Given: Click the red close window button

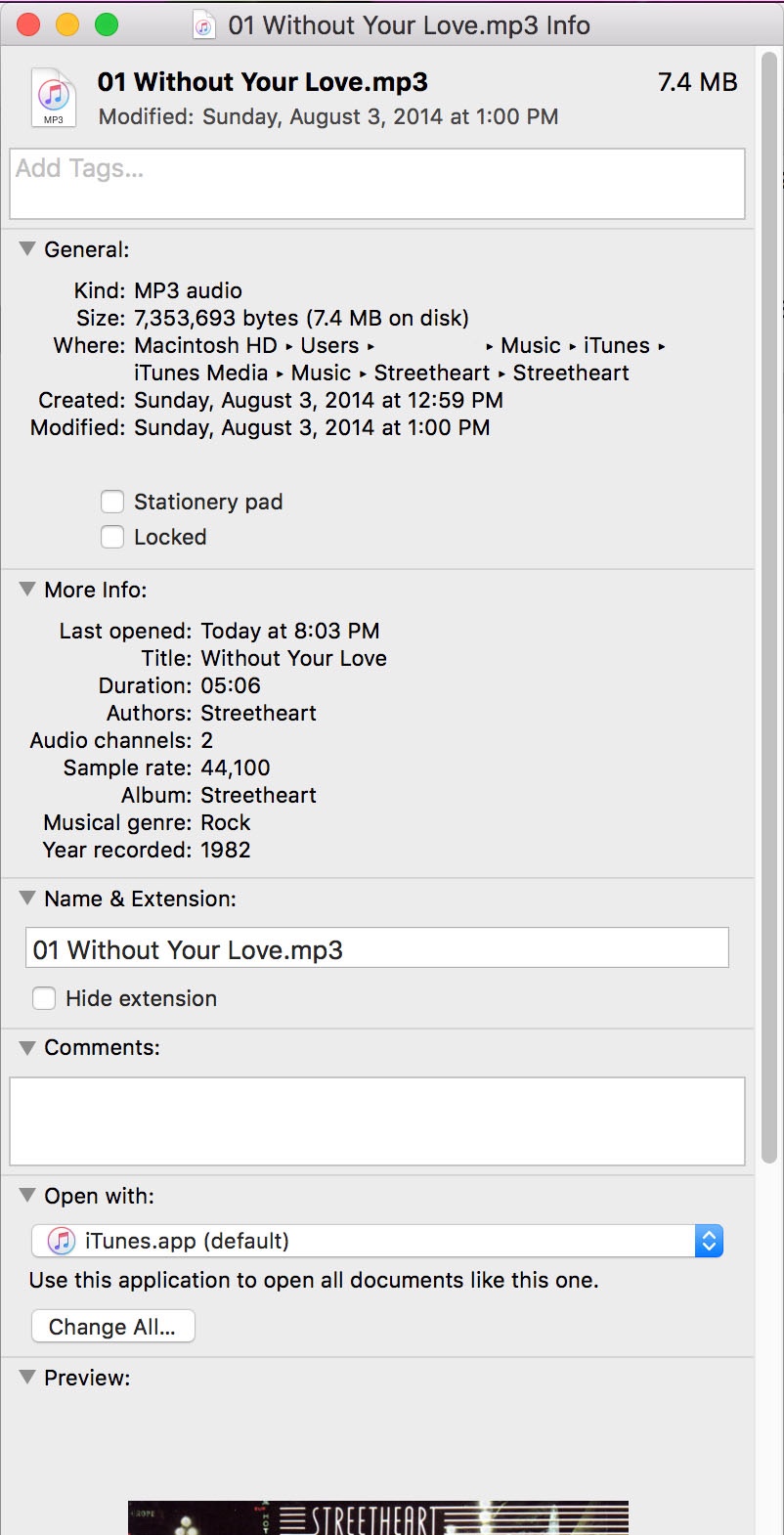Looking at the screenshot, I should coord(29,25).
